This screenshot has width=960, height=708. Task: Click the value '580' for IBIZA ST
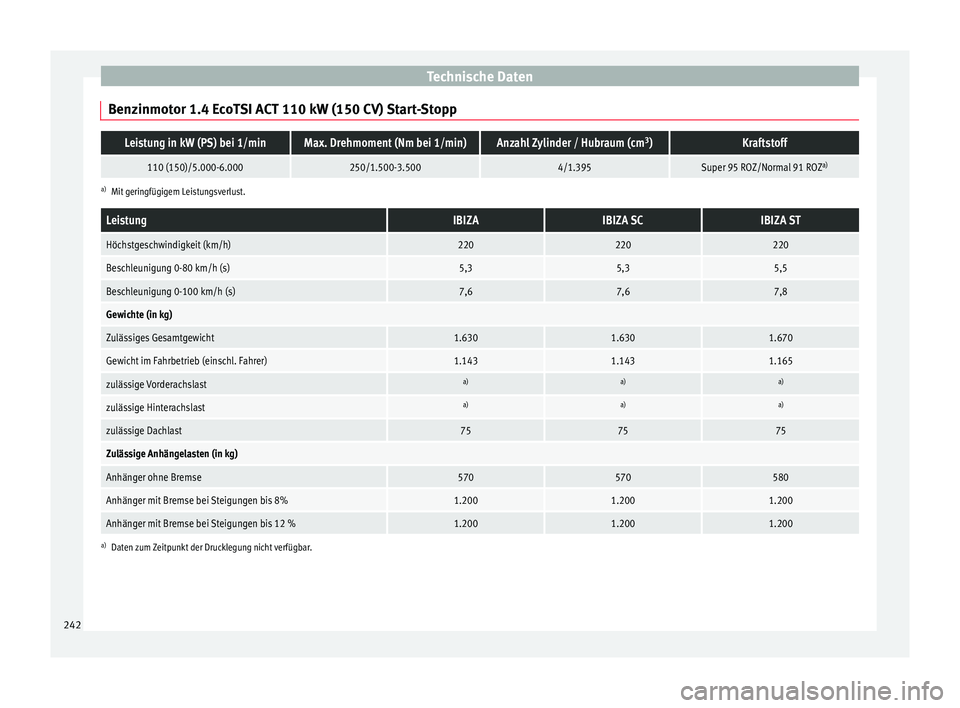click(781, 478)
